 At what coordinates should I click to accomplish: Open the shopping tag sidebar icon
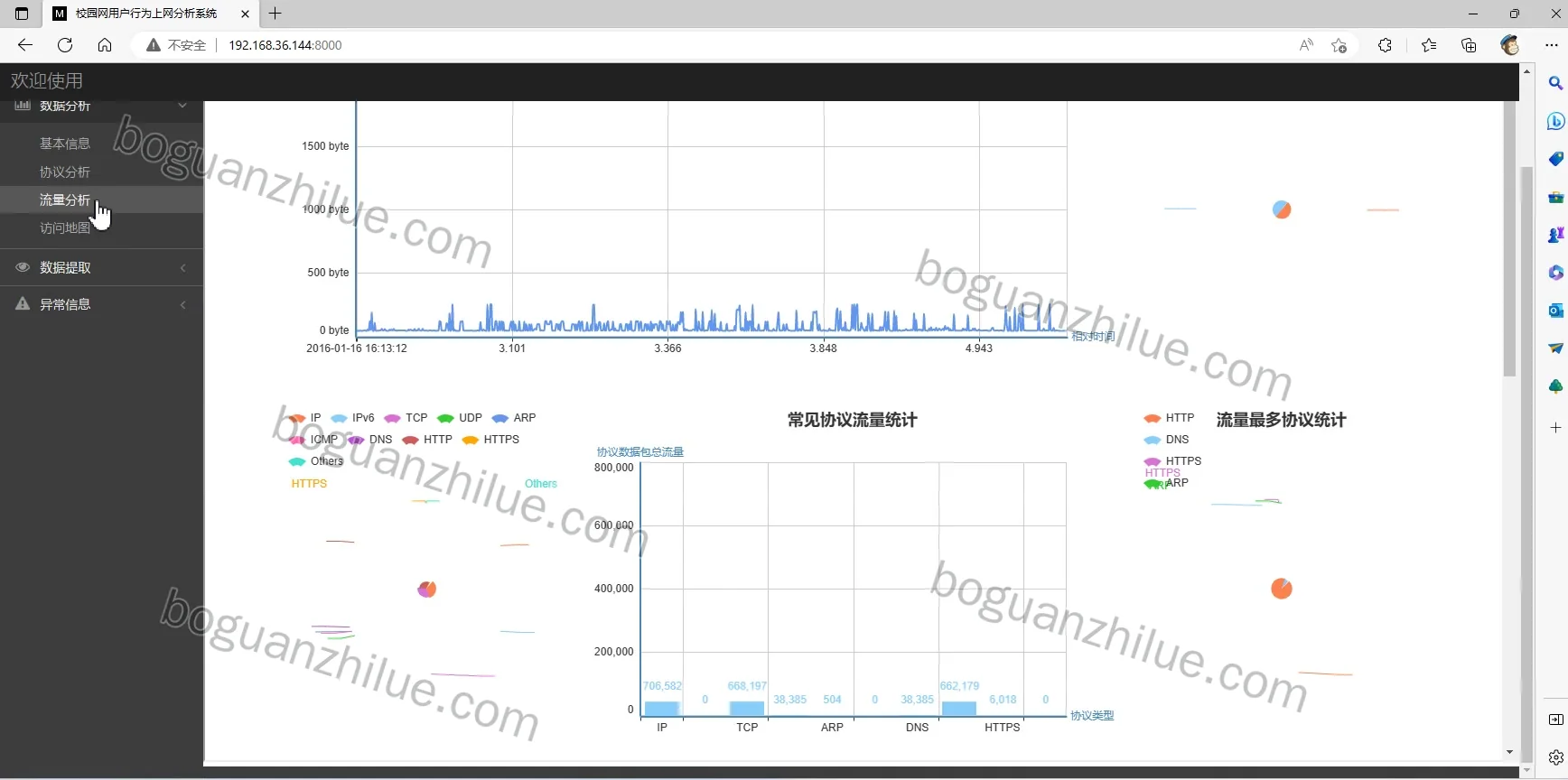point(1555,159)
